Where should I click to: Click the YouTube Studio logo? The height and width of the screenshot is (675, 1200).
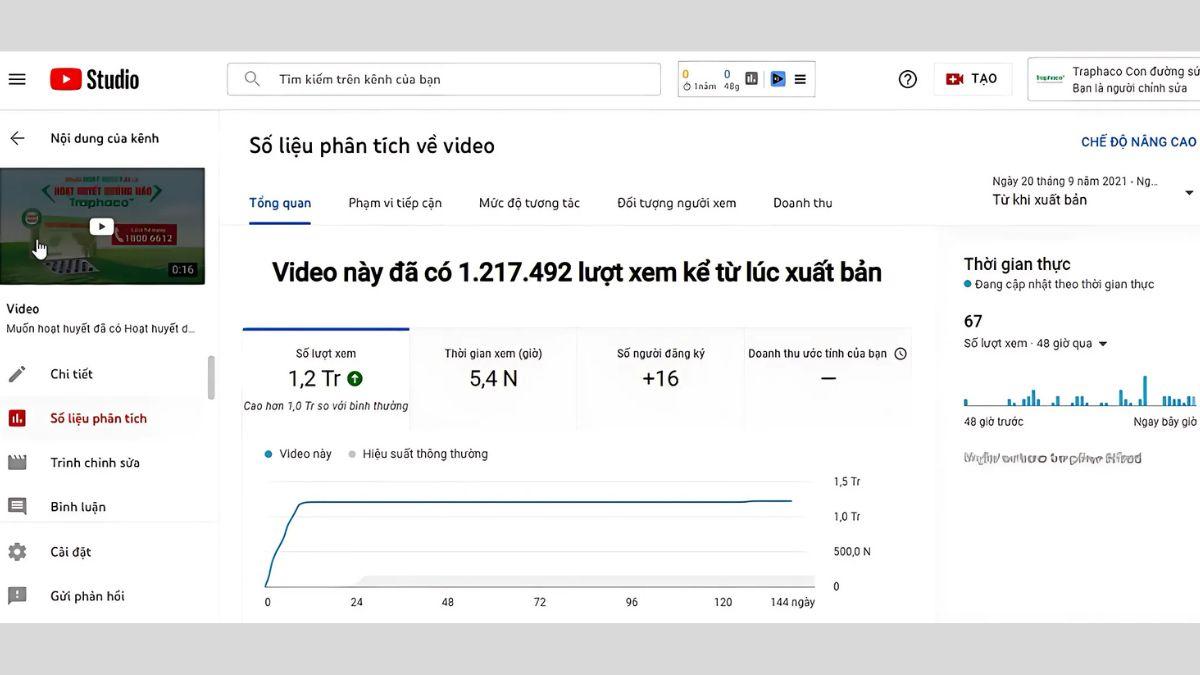95,79
